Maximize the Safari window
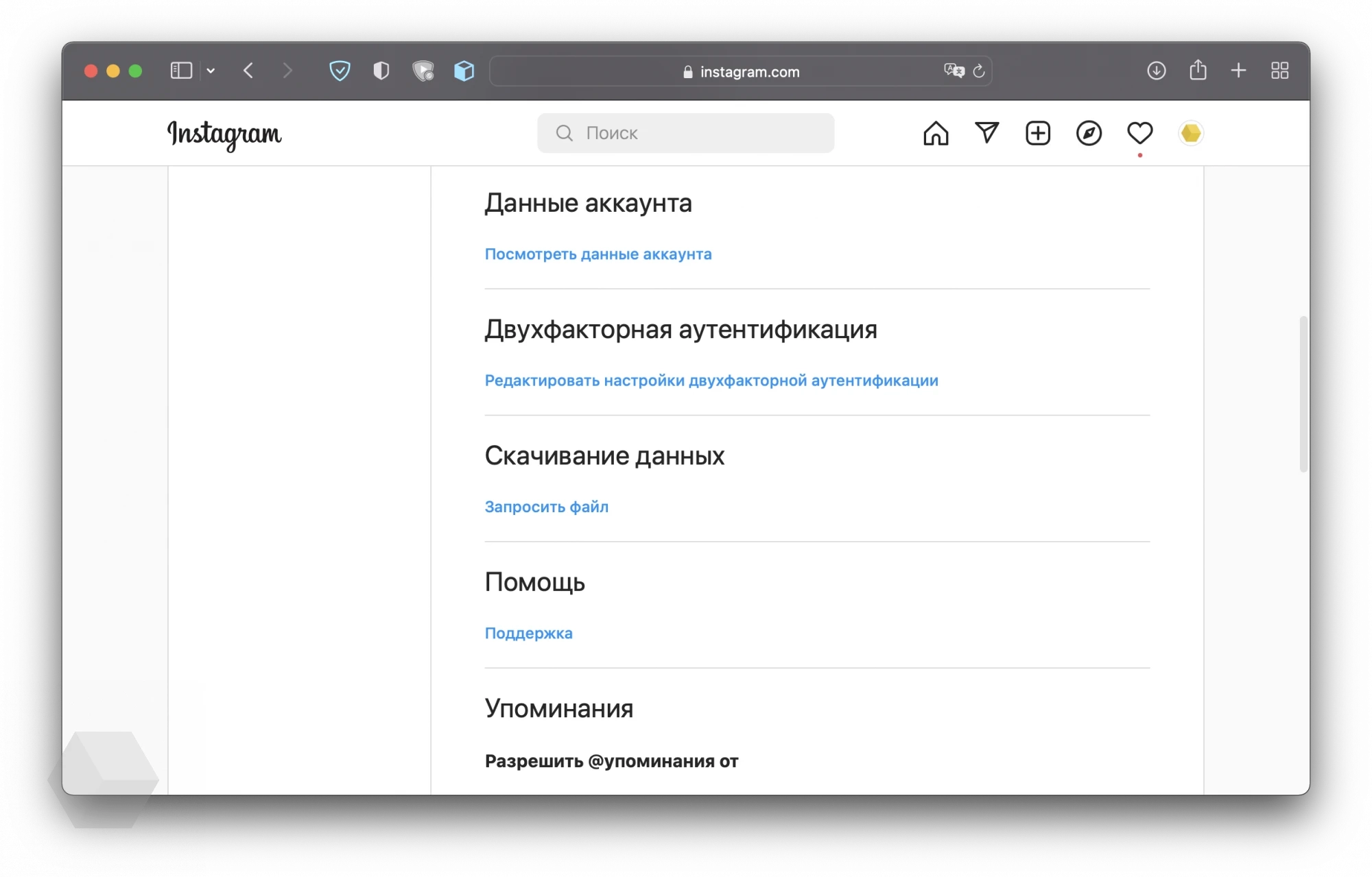Screen dimensions: 1372x877 136,71
